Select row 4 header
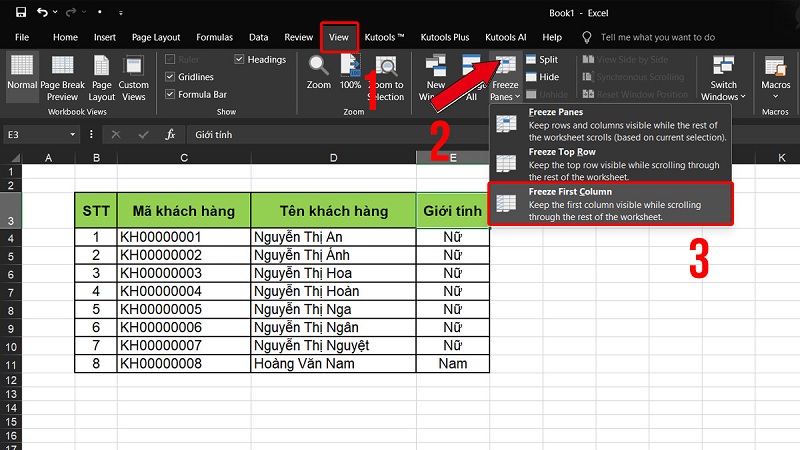This screenshot has width=800, height=450. point(11,238)
